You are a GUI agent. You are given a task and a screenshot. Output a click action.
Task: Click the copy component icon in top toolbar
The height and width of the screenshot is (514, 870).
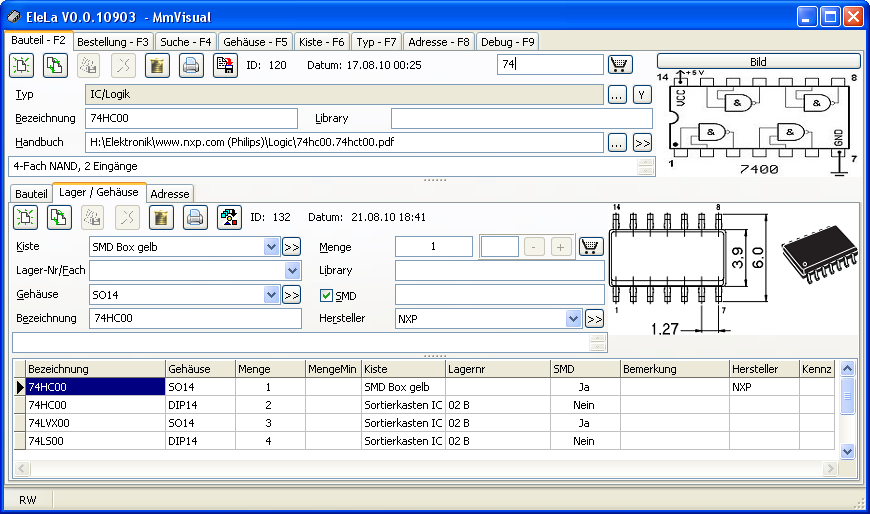56,66
